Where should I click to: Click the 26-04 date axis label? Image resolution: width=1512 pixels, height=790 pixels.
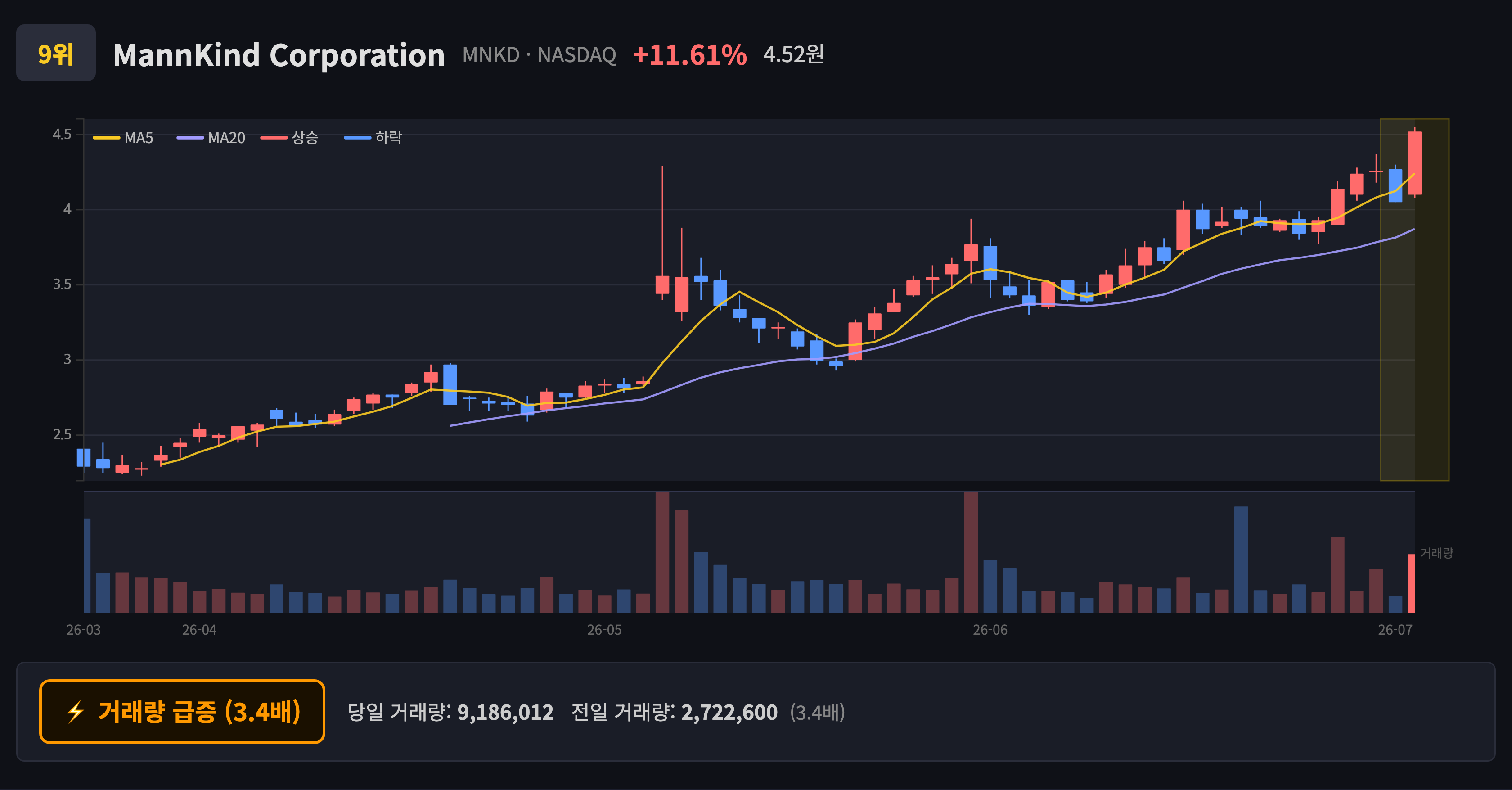point(199,630)
